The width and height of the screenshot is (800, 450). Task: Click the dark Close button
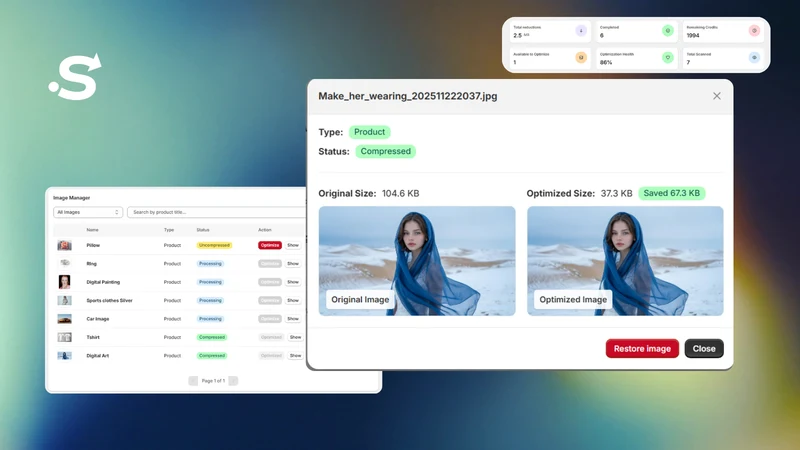(704, 348)
